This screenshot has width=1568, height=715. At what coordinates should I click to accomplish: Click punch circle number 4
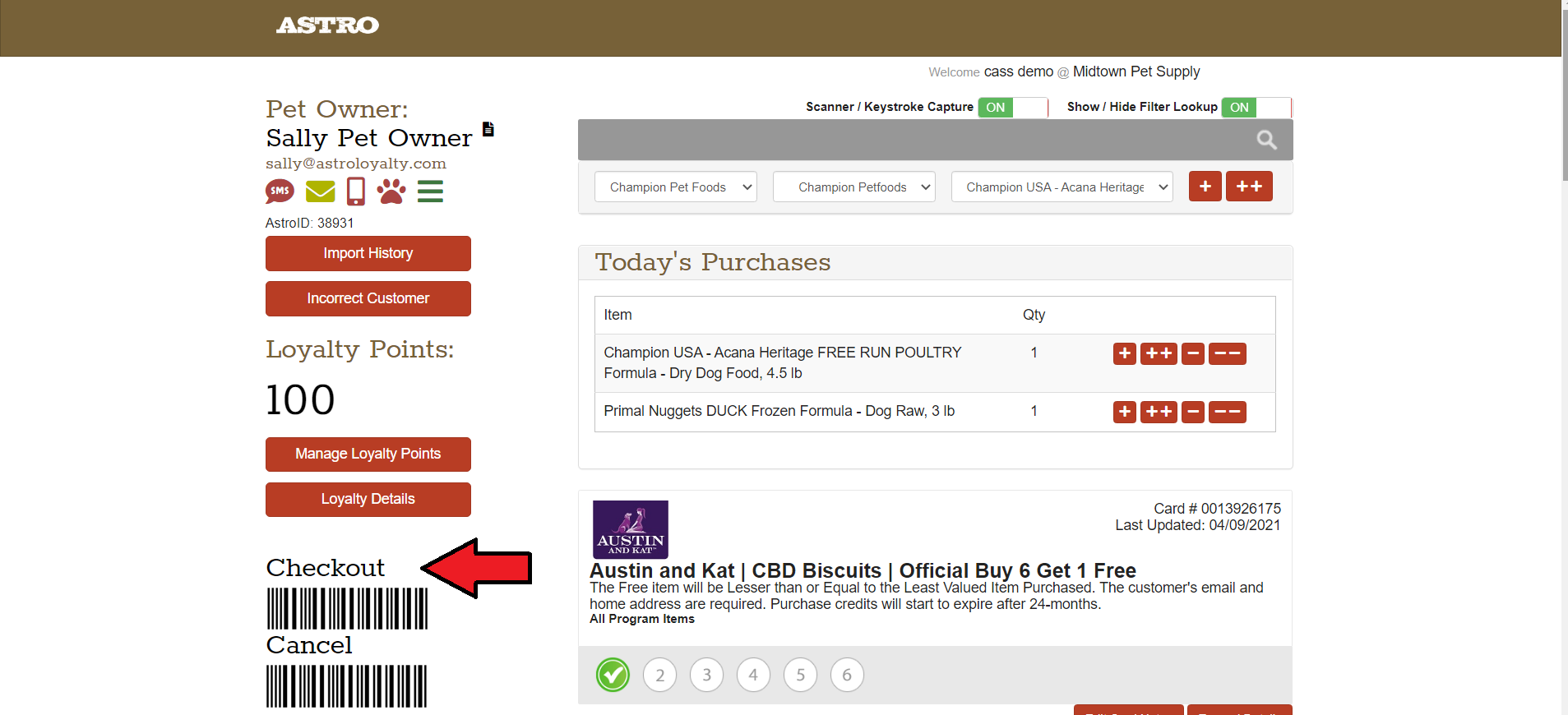point(753,675)
